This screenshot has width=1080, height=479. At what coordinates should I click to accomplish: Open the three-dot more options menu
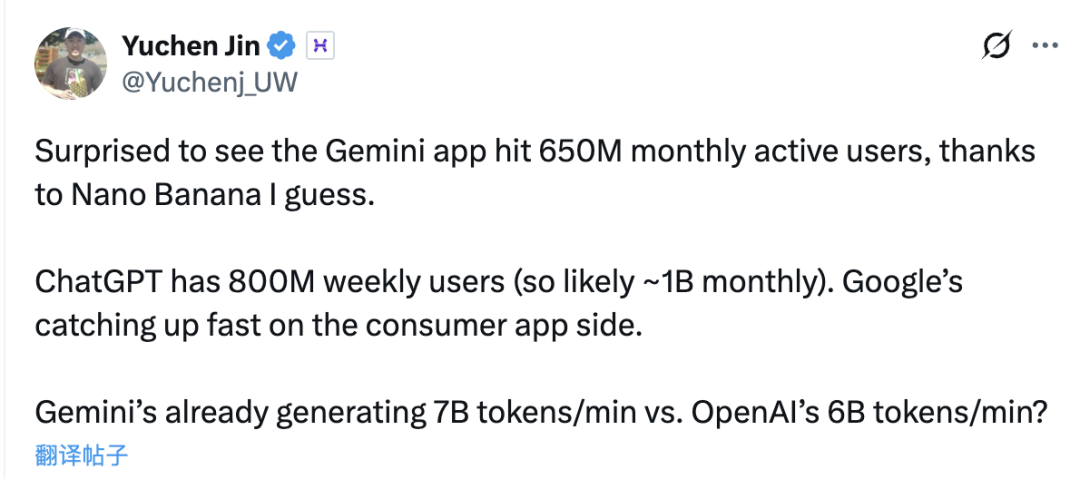(x=1044, y=46)
